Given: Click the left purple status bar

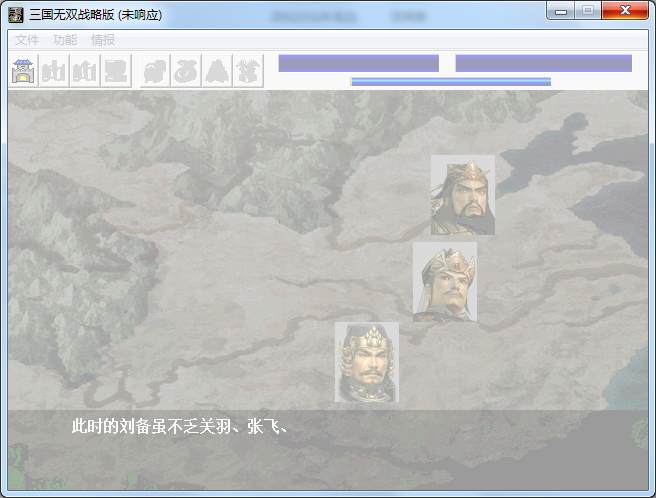Looking at the screenshot, I should click(x=359, y=63).
